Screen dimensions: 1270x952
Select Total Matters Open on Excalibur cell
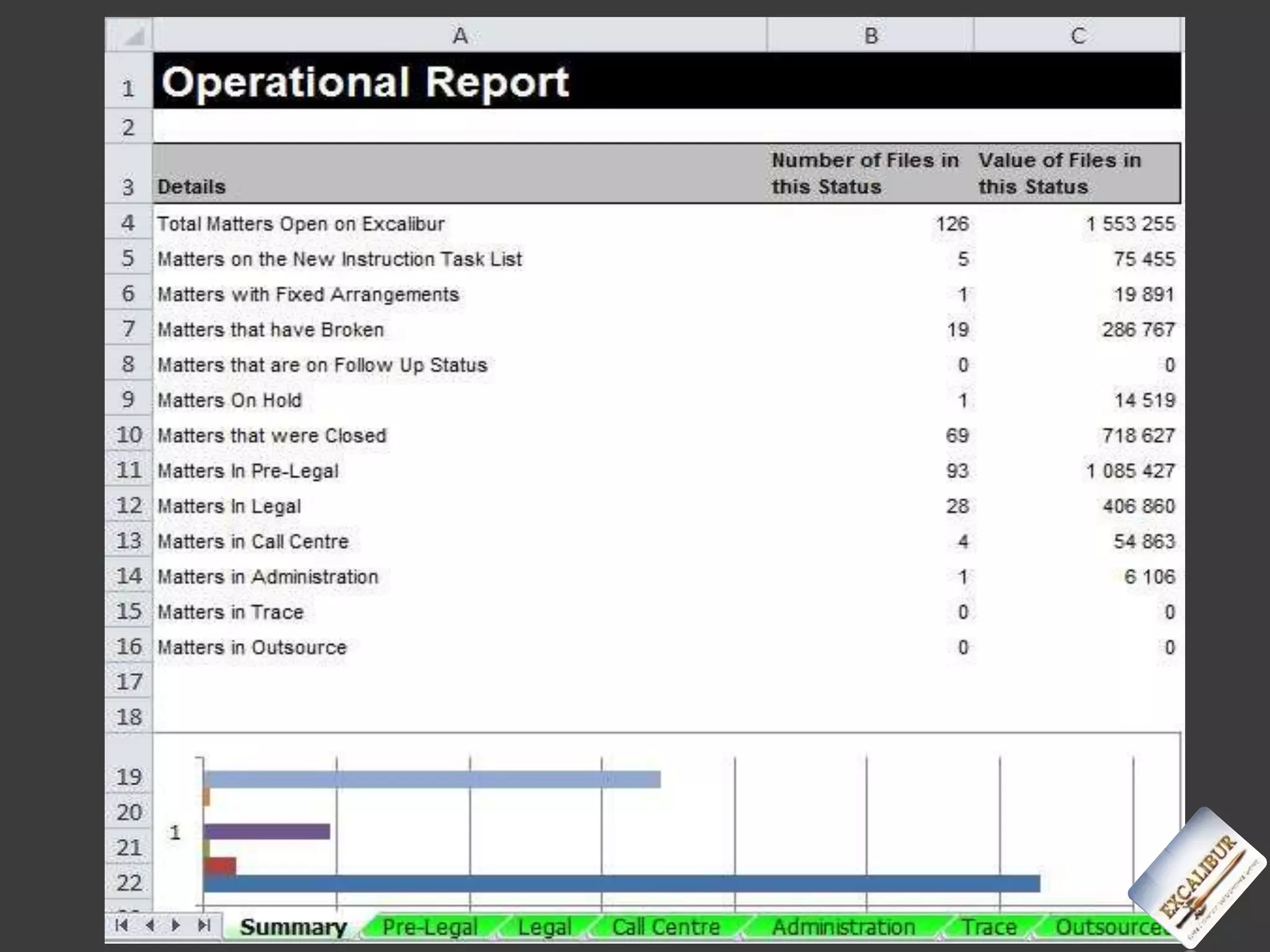coord(301,224)
